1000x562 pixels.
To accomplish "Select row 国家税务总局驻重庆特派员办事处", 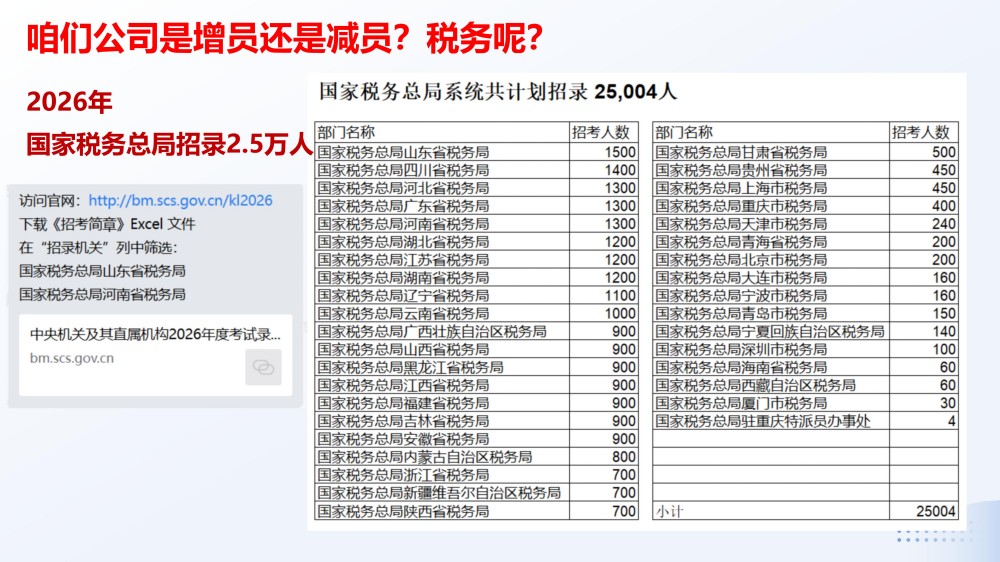I will 805,420.
